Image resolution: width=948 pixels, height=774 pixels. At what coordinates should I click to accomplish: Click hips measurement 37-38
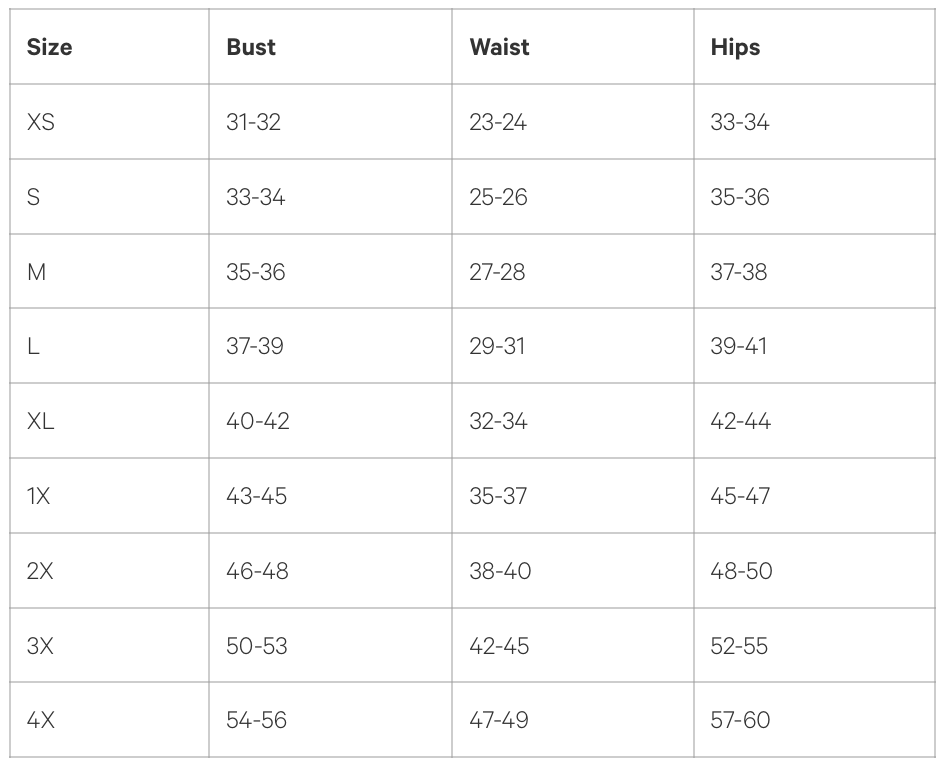tap(739, 272)
